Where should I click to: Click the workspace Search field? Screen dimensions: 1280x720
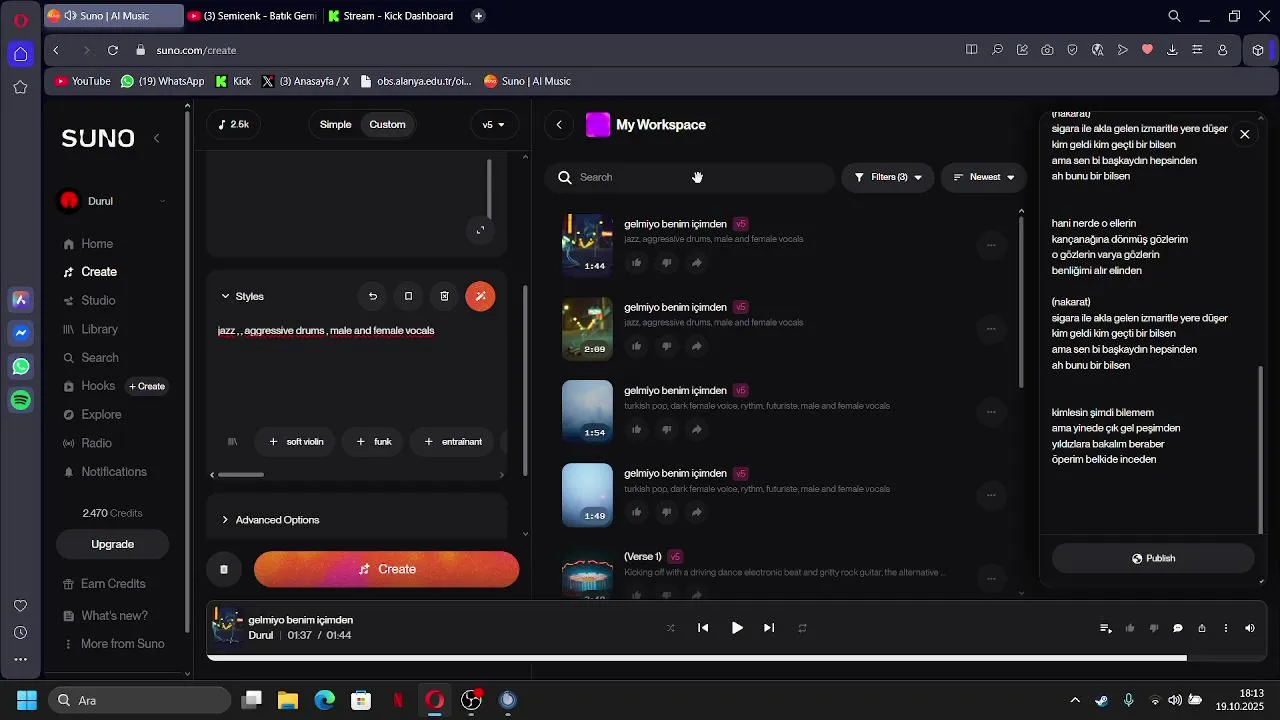pos(690,177)
